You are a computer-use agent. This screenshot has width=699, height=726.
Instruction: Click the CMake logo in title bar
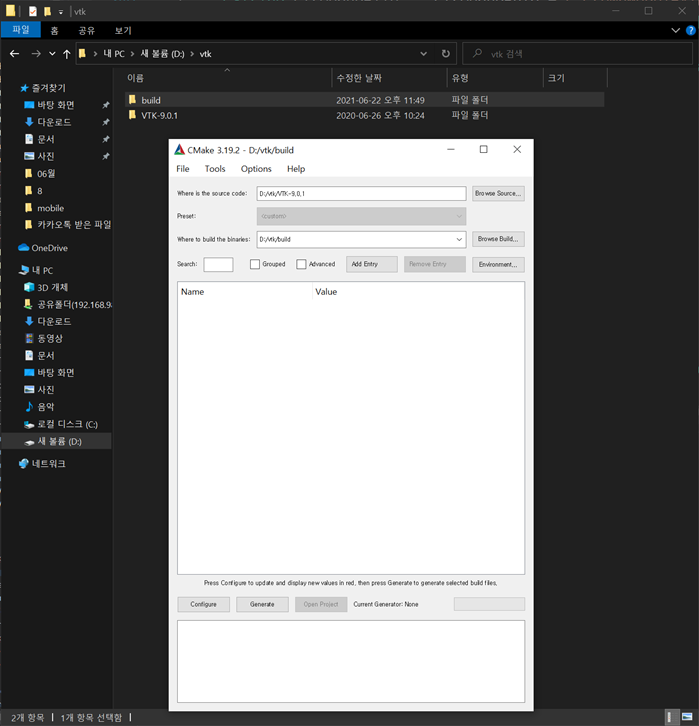pyautogui.click(x=179, y=150)
